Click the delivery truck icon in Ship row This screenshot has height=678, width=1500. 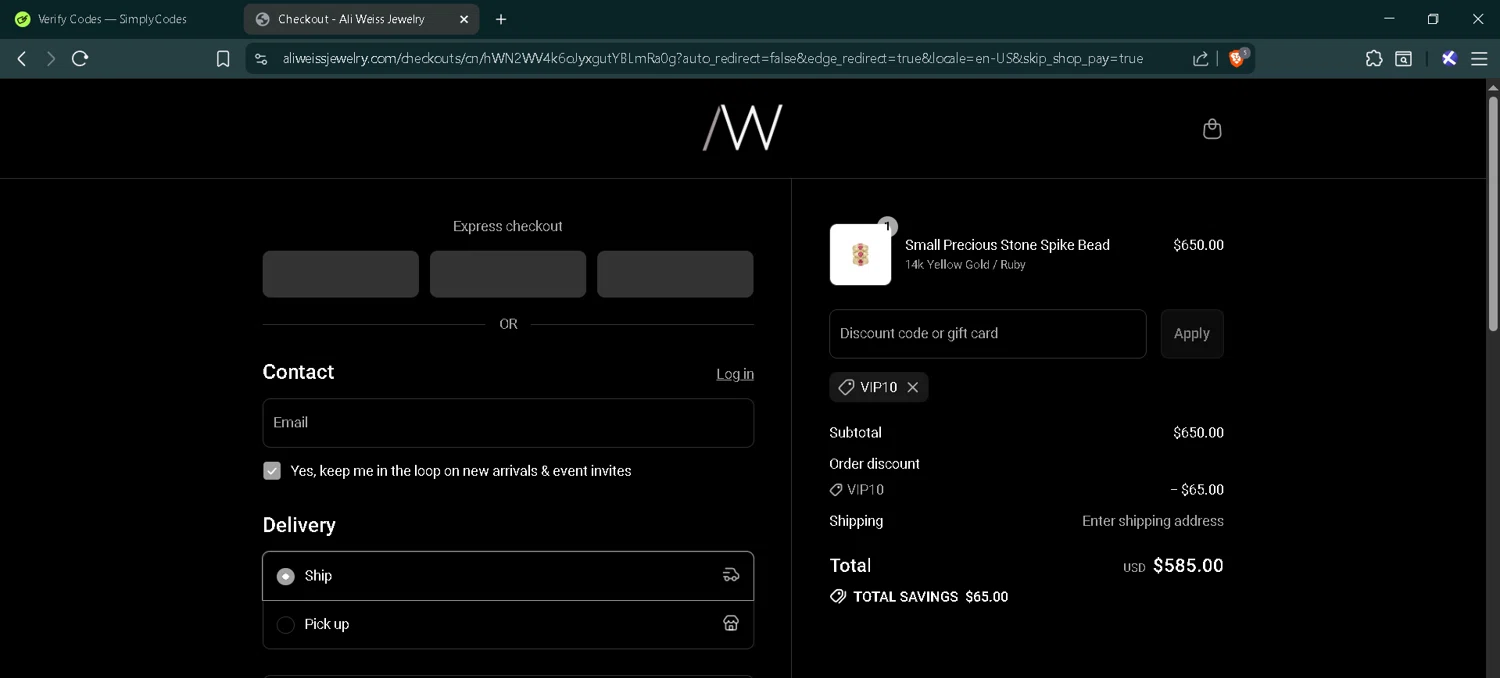pos(731,575)
